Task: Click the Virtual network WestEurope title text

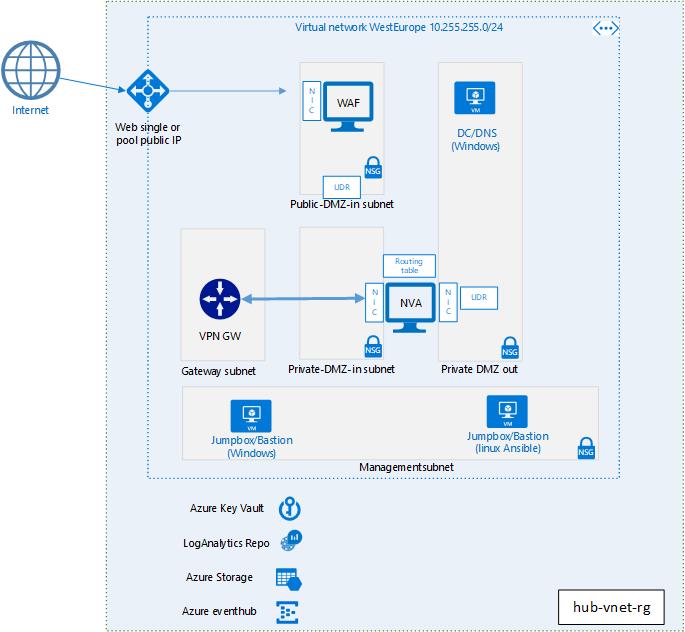Action: 399,27
